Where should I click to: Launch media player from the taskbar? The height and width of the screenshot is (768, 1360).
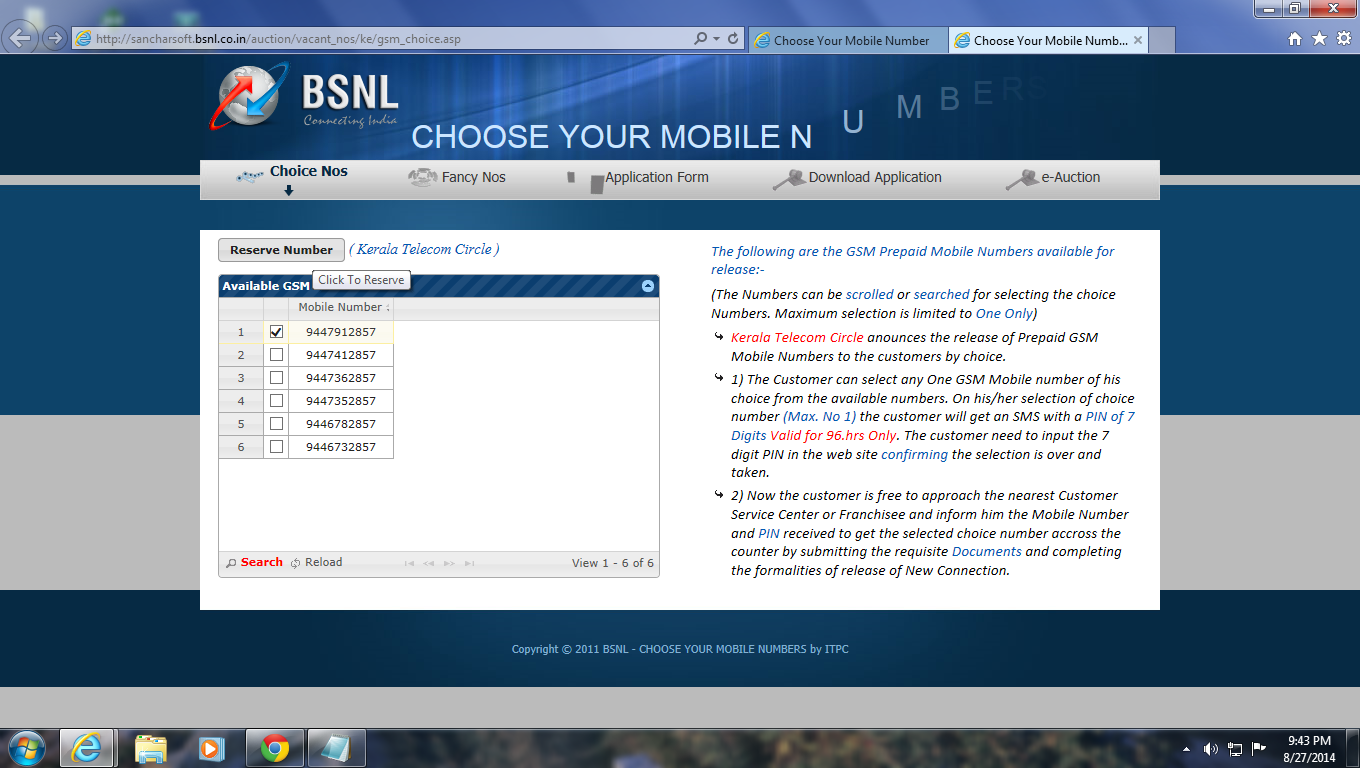point(210,748)
